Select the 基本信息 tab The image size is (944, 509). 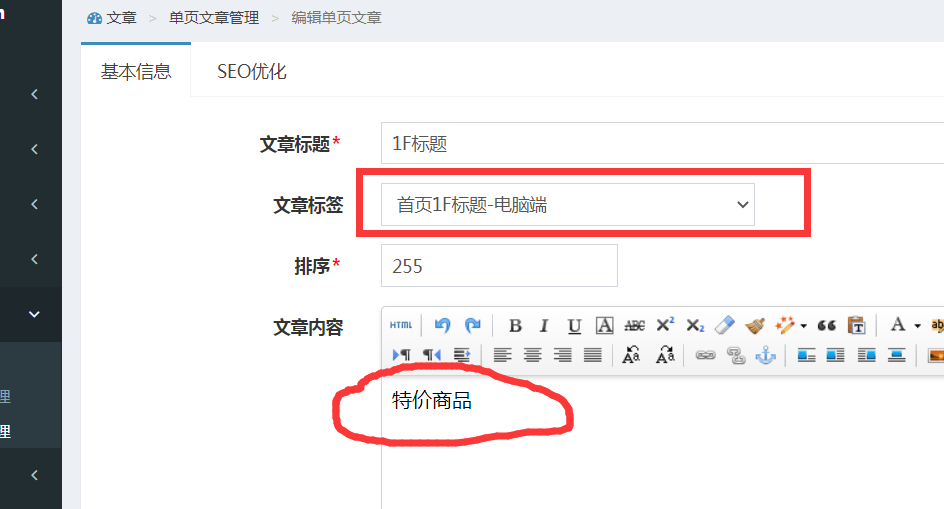pyautogui.click(x=136, y=72)
